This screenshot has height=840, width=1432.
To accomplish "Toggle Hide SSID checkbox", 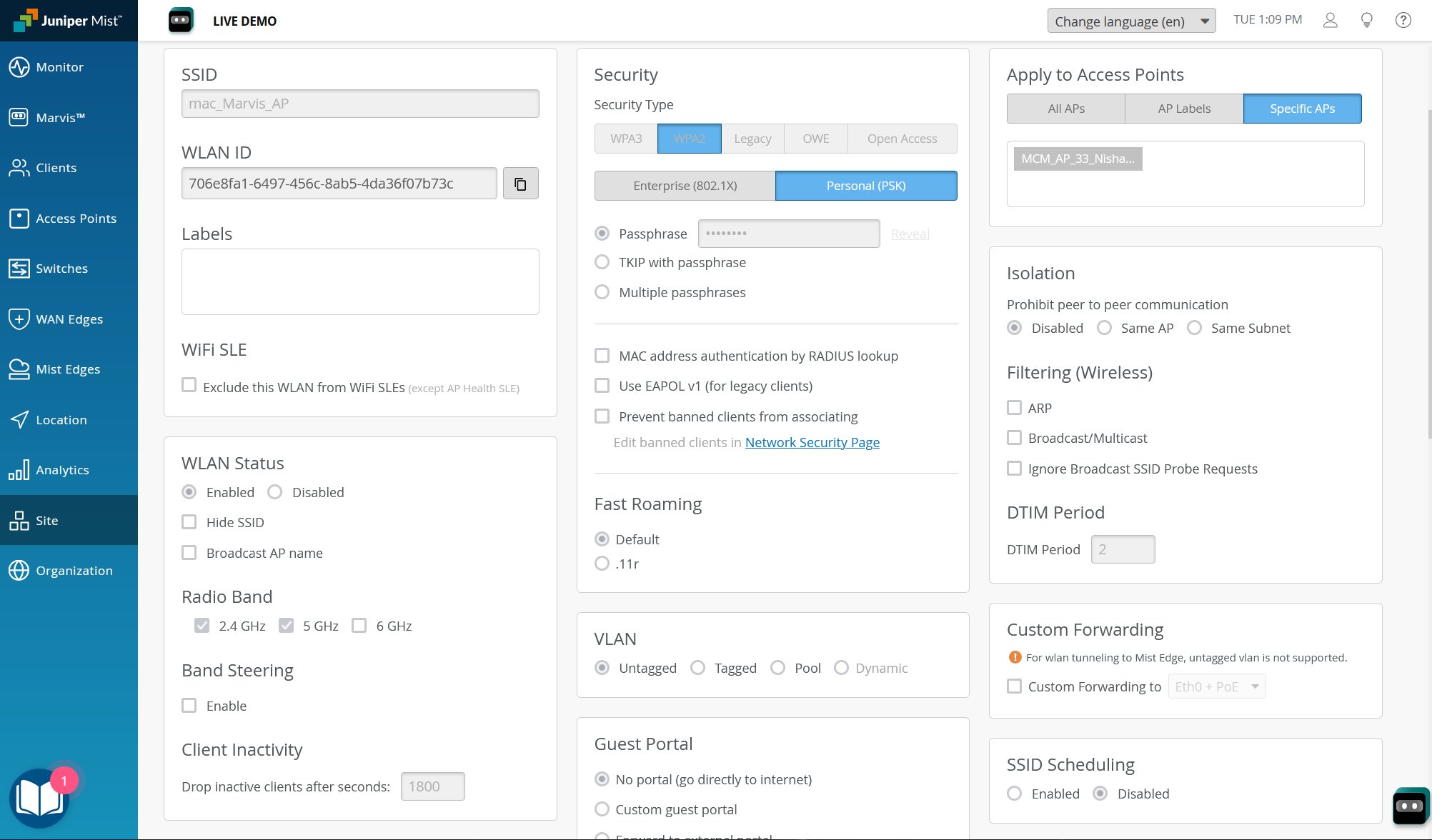I will click(189, 522).
